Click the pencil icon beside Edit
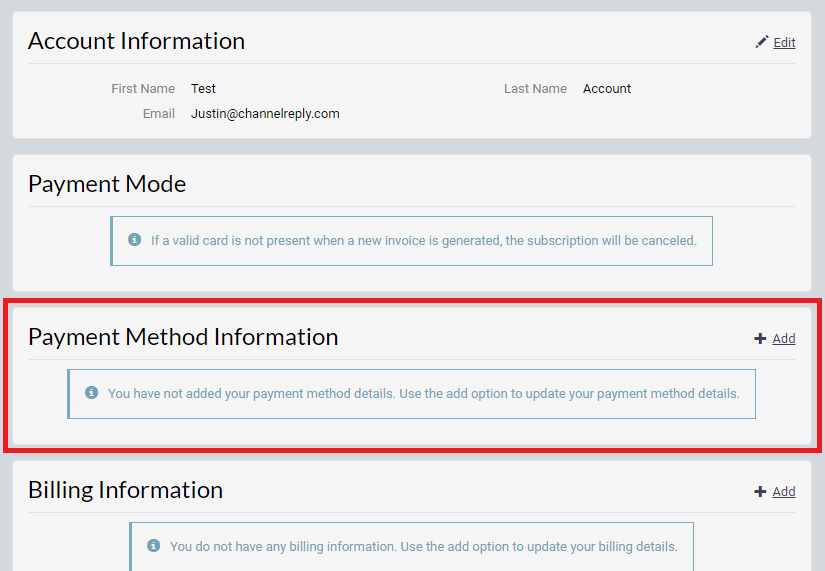Screen dimensions: 825x571 [x=761, y=42]
